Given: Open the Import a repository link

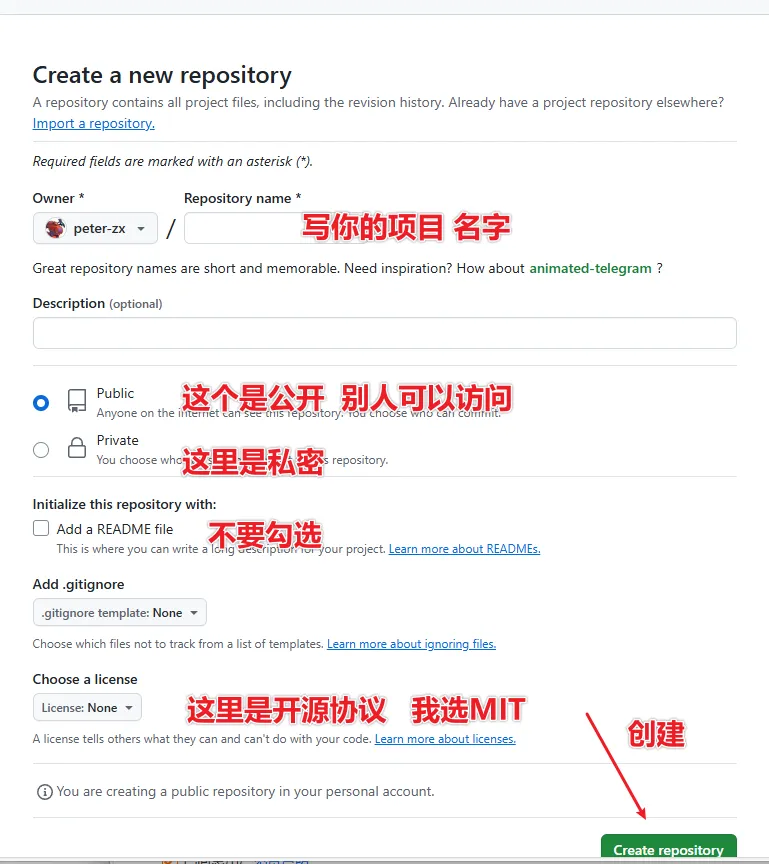Looking at the screenshot, I should (94, 123).
